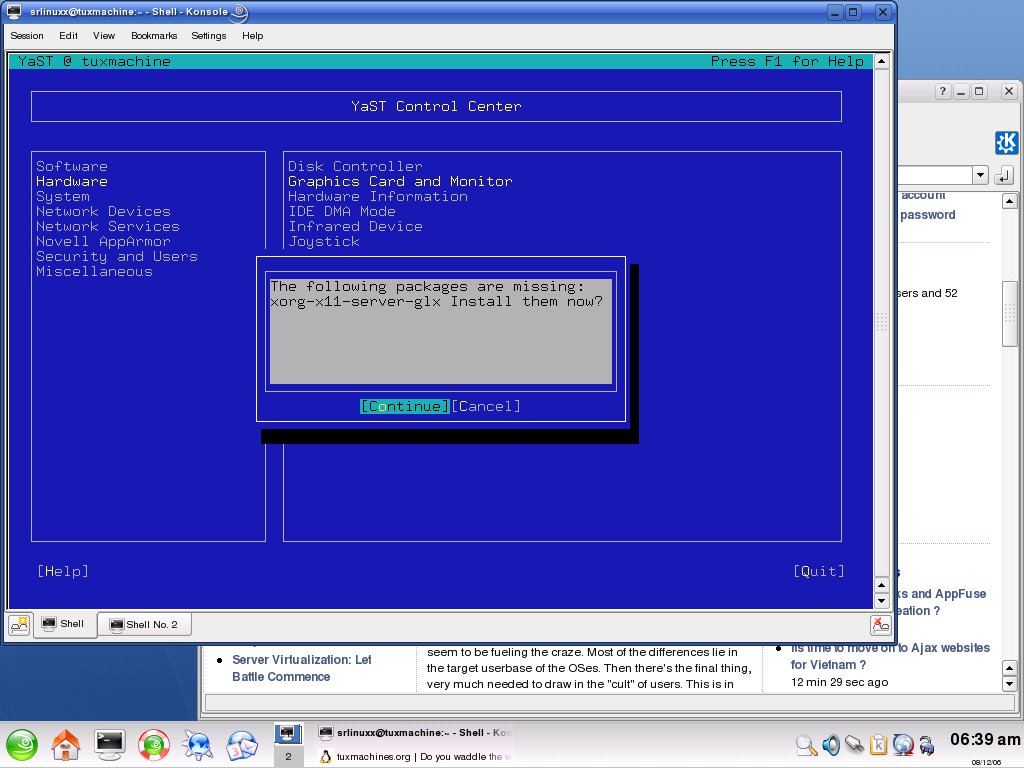Launch Konqueror web browser from panel
Image resolution: width=1024 pixels, height=768 pixels.
198,745
